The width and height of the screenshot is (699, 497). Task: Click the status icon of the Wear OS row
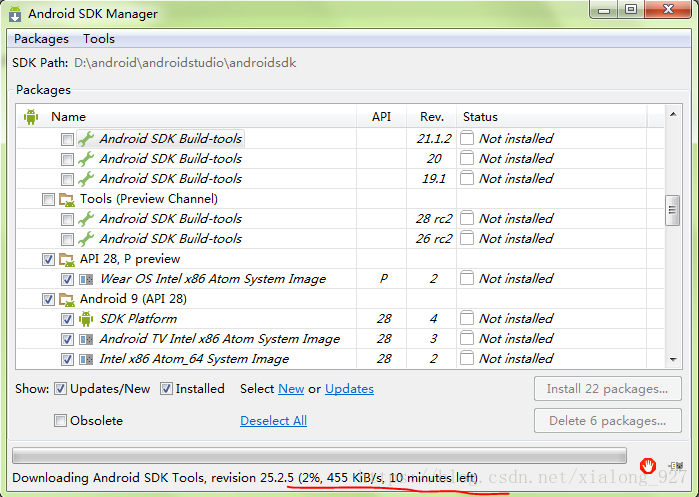click(x=467, y=278)
